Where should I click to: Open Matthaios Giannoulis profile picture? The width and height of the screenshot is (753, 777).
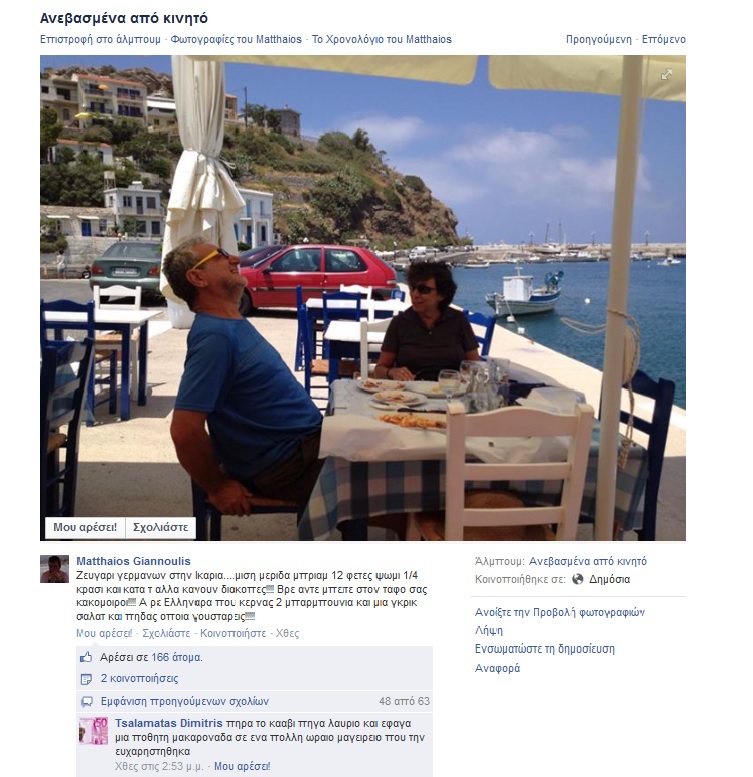(x=54, y=569)
